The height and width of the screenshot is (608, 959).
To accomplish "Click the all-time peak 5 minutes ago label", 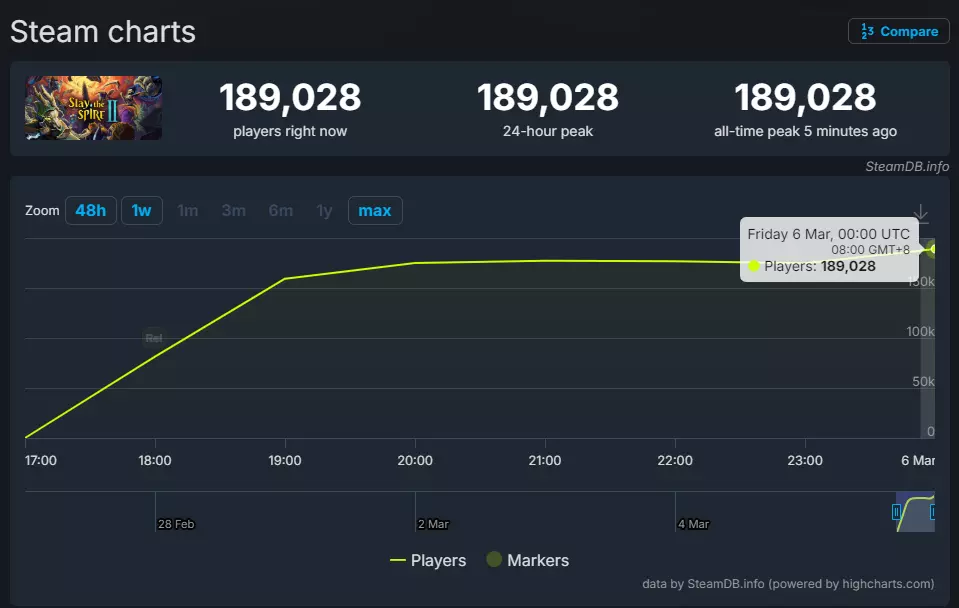I will pyautogui.click(x=805, y=131).
